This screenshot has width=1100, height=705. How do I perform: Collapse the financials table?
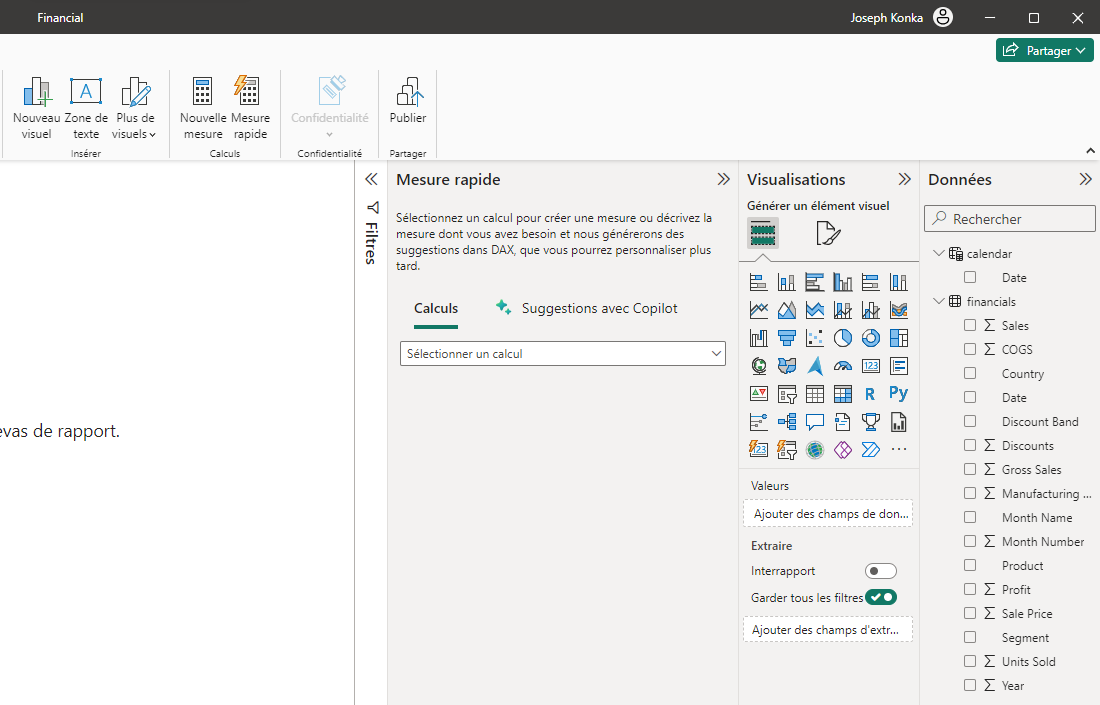pos(939,301)
